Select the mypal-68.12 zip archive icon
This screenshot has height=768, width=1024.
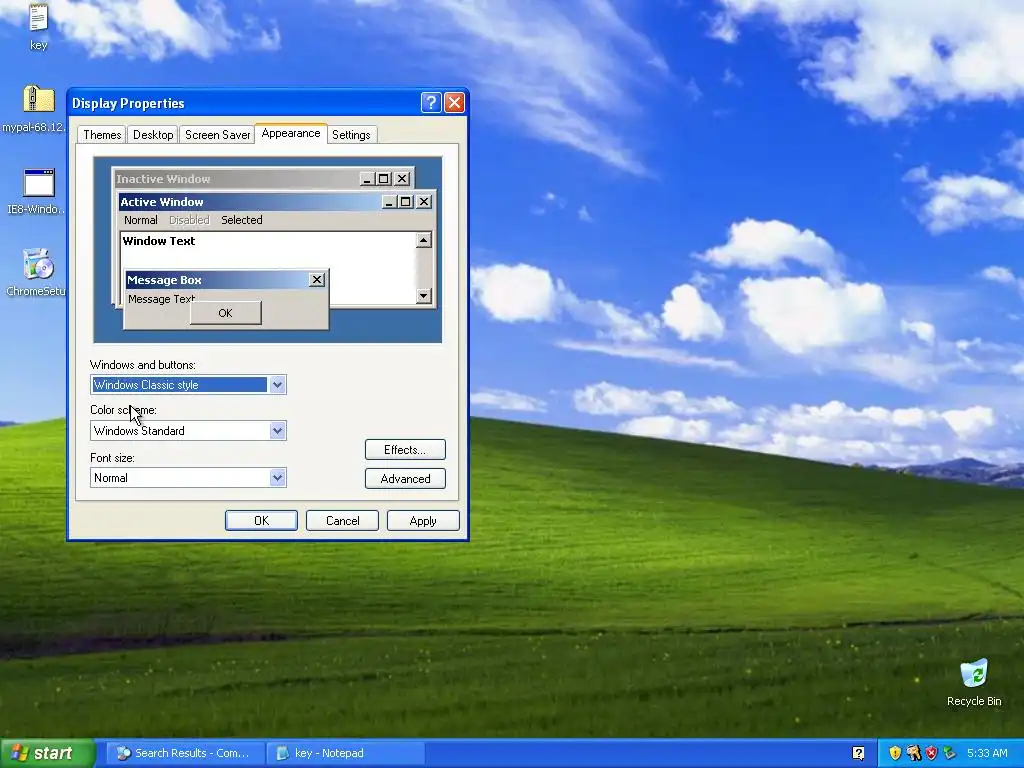coord(36,108)
